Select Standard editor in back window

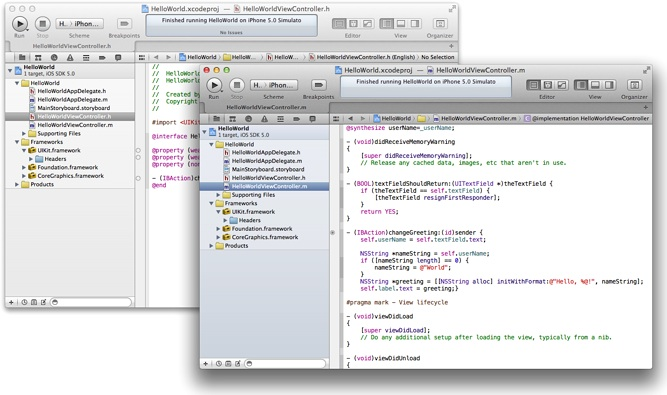pyautogui.click(x=339, y=24)
